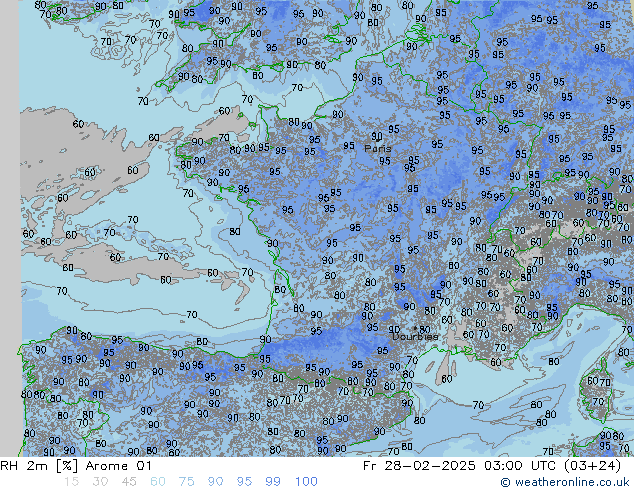Image resolution: width=634 pixels, height=490 pixels.
Task: Click the legend value 90
Action: pyautogui.click(x=216, y=482)
